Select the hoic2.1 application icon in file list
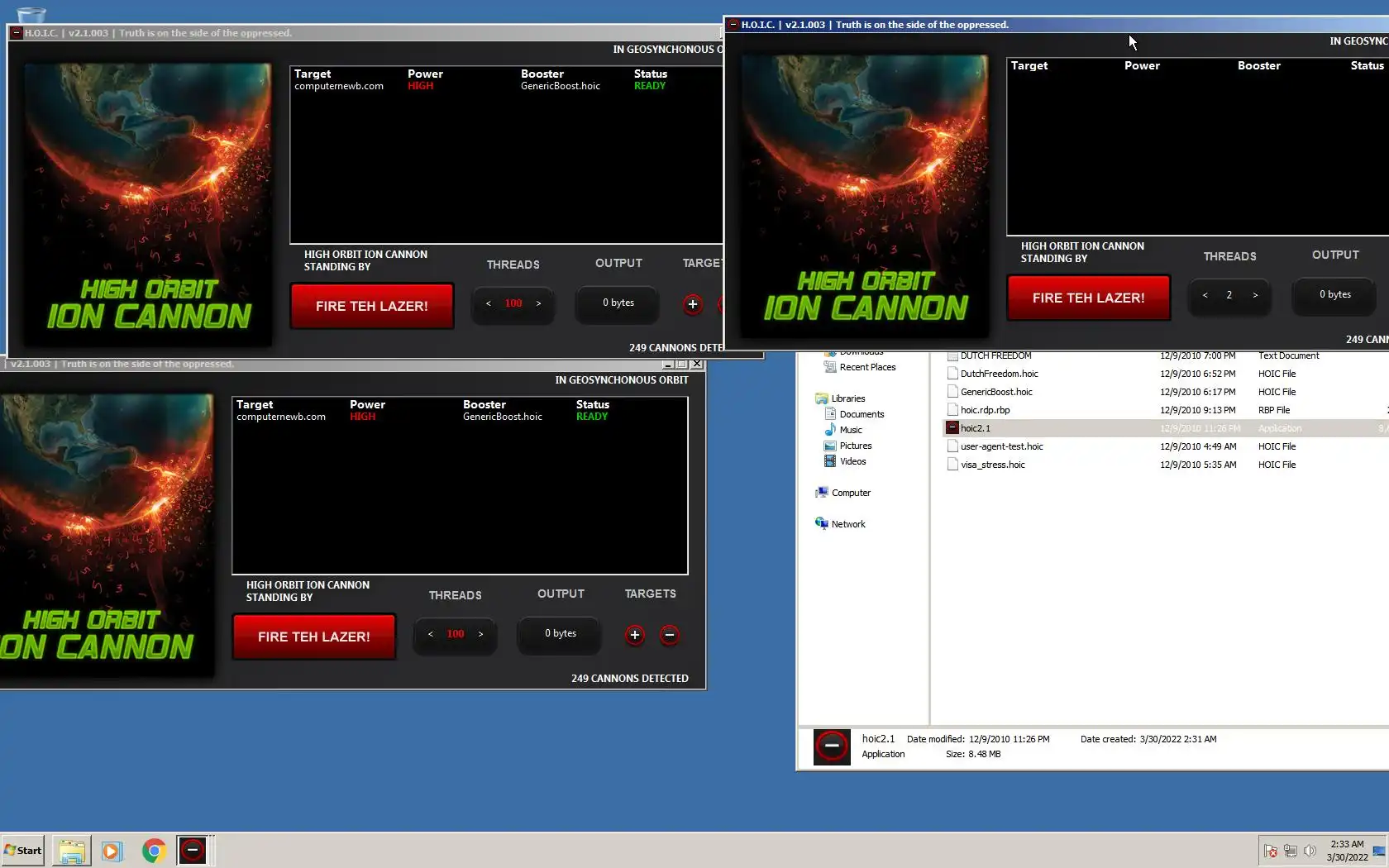The image size is (1389, 868). point(952,428)
